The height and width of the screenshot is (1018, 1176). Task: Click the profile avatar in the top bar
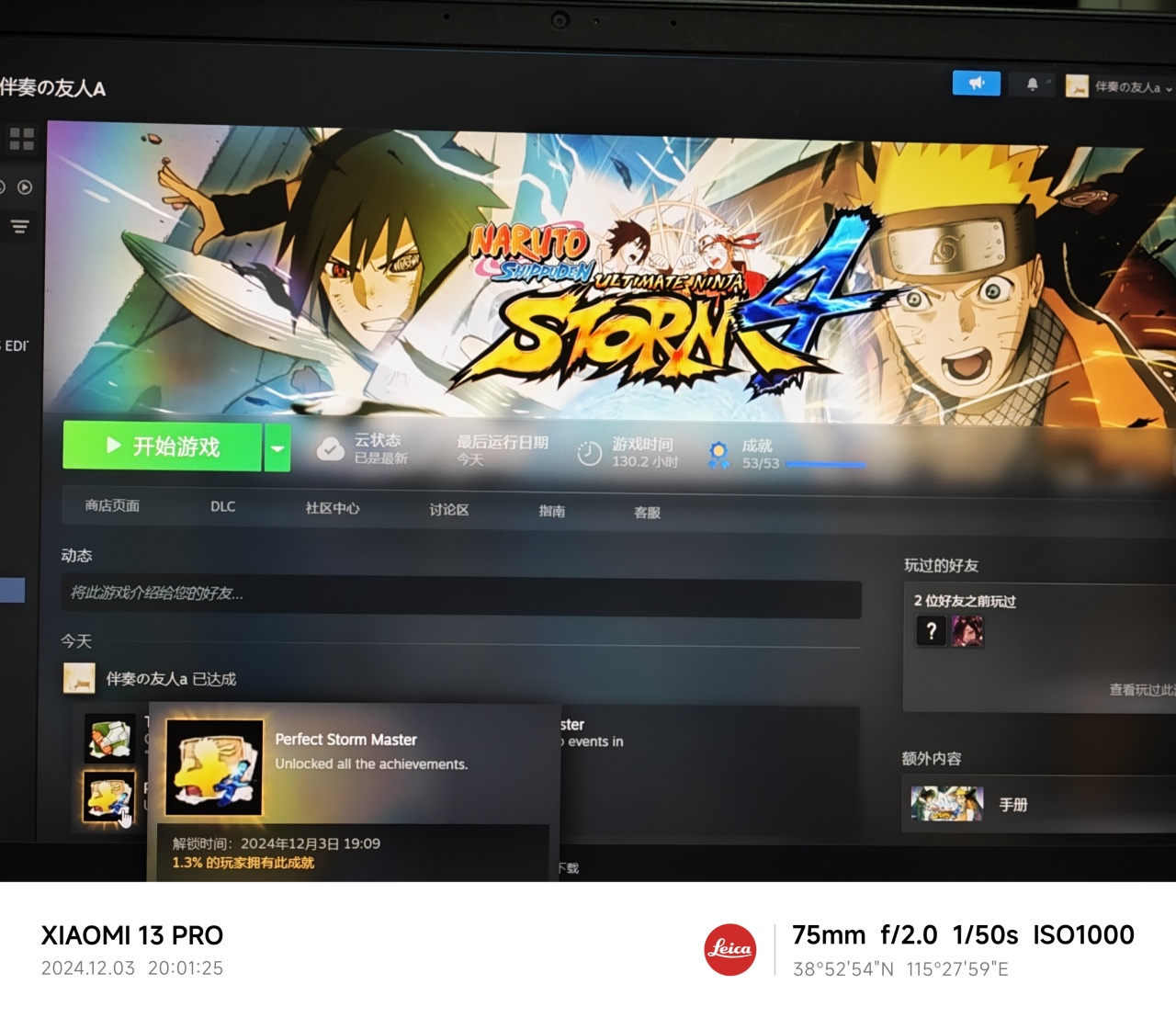pos(1077,86)
